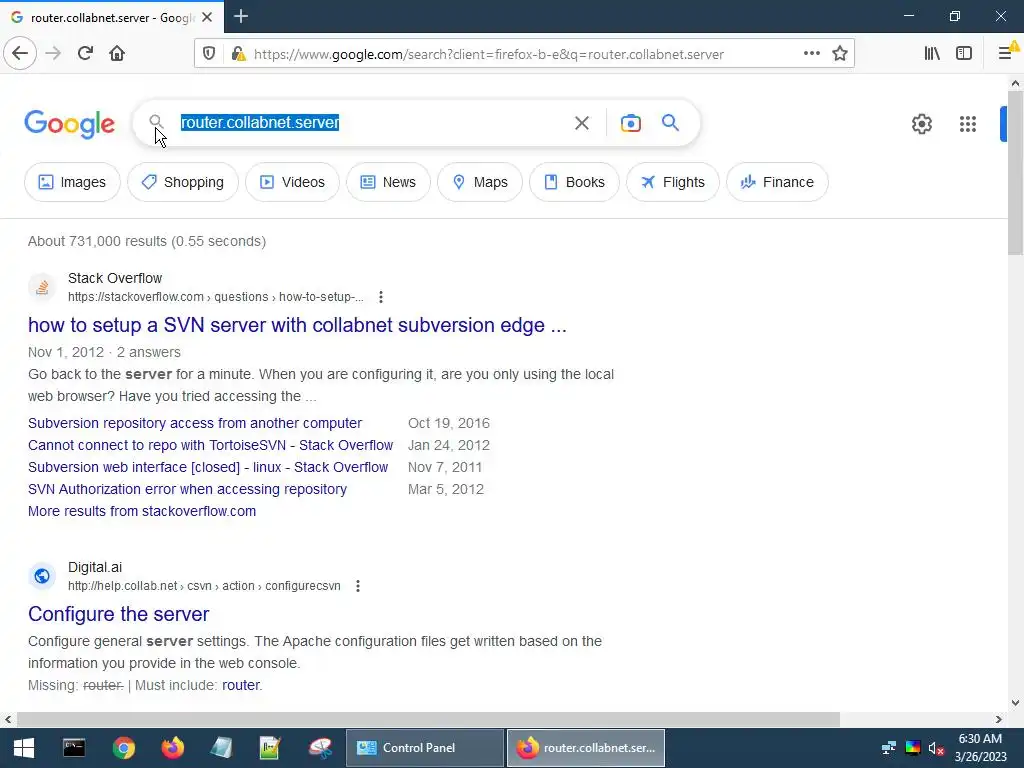Open tracking protection shield icon
1024x768 pixels.
tap(209, 54)
